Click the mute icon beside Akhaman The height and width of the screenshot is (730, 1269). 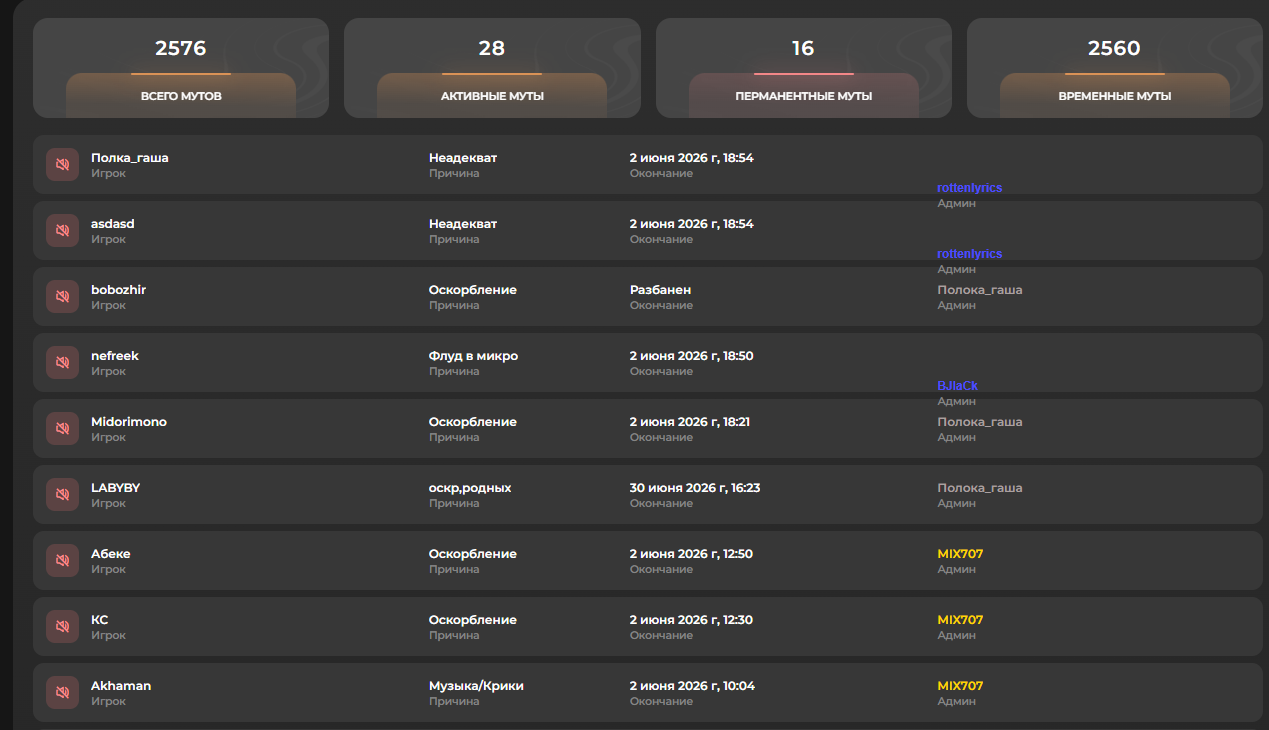(x=62, y=693)
